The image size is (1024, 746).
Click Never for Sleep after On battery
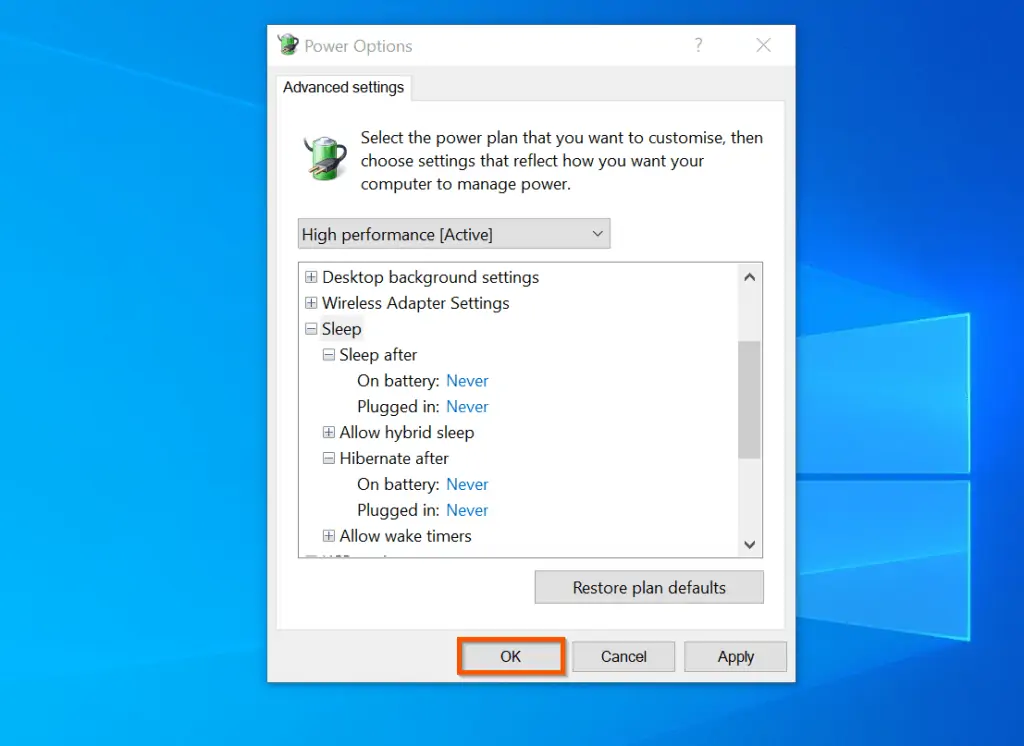pyautogui.click(x=467, y=381)
